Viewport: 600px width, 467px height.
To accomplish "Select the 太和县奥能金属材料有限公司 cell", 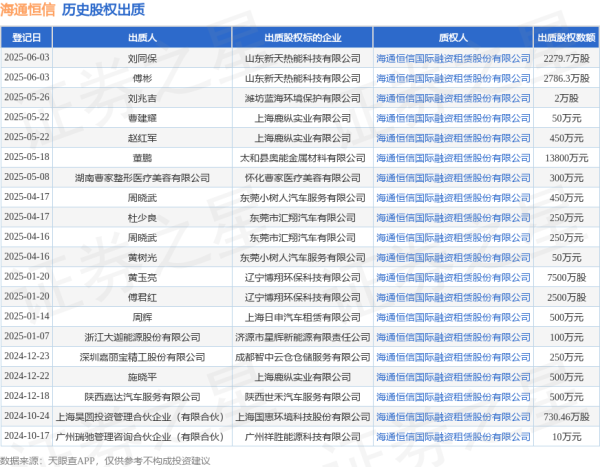I will (x=301, y=157).
